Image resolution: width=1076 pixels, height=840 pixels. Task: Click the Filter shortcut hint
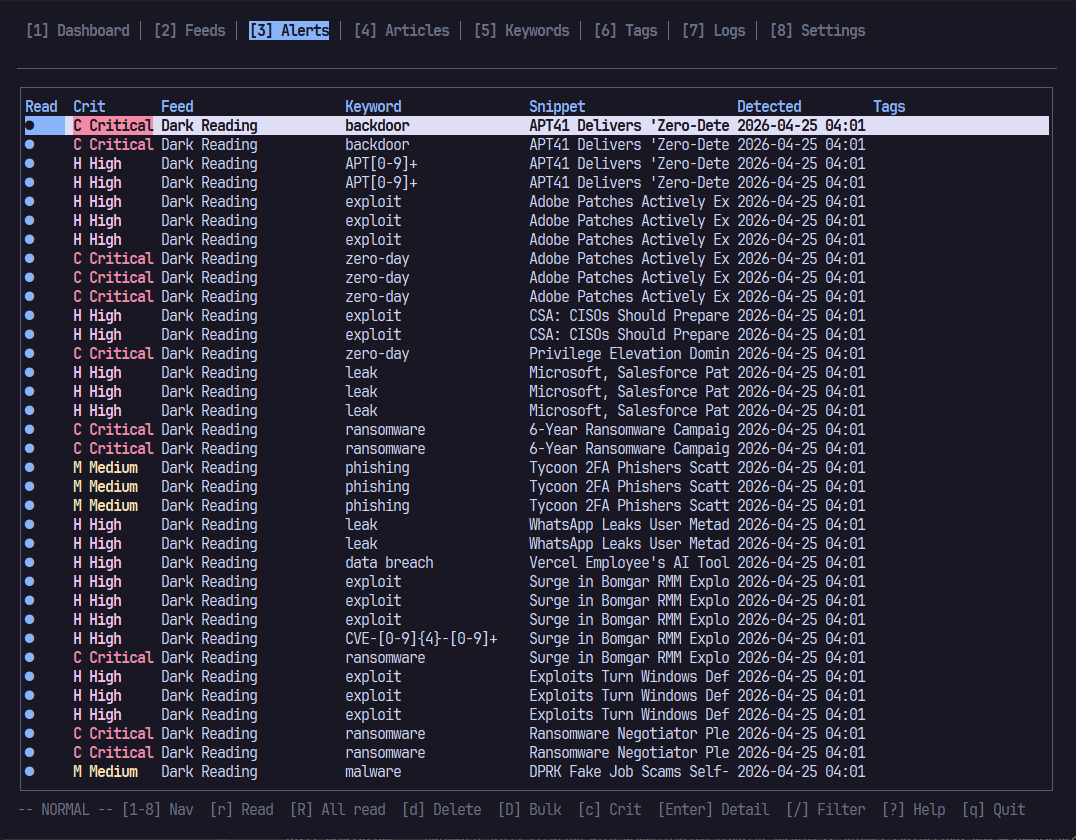tap(825, 809)
